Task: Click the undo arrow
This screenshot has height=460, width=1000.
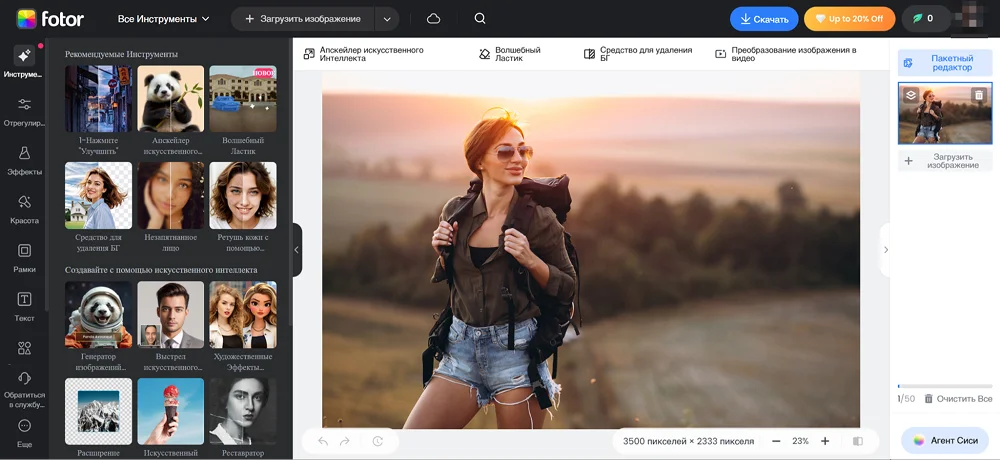Action: [x=323, y=441]
